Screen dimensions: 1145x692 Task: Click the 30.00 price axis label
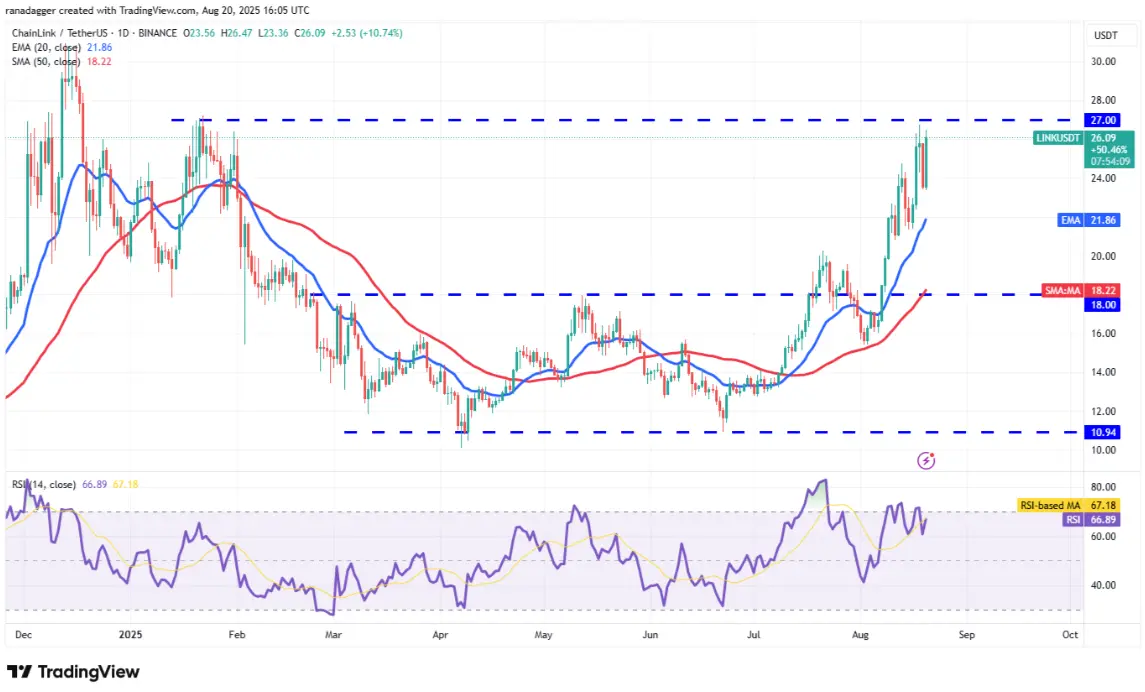1103,61
